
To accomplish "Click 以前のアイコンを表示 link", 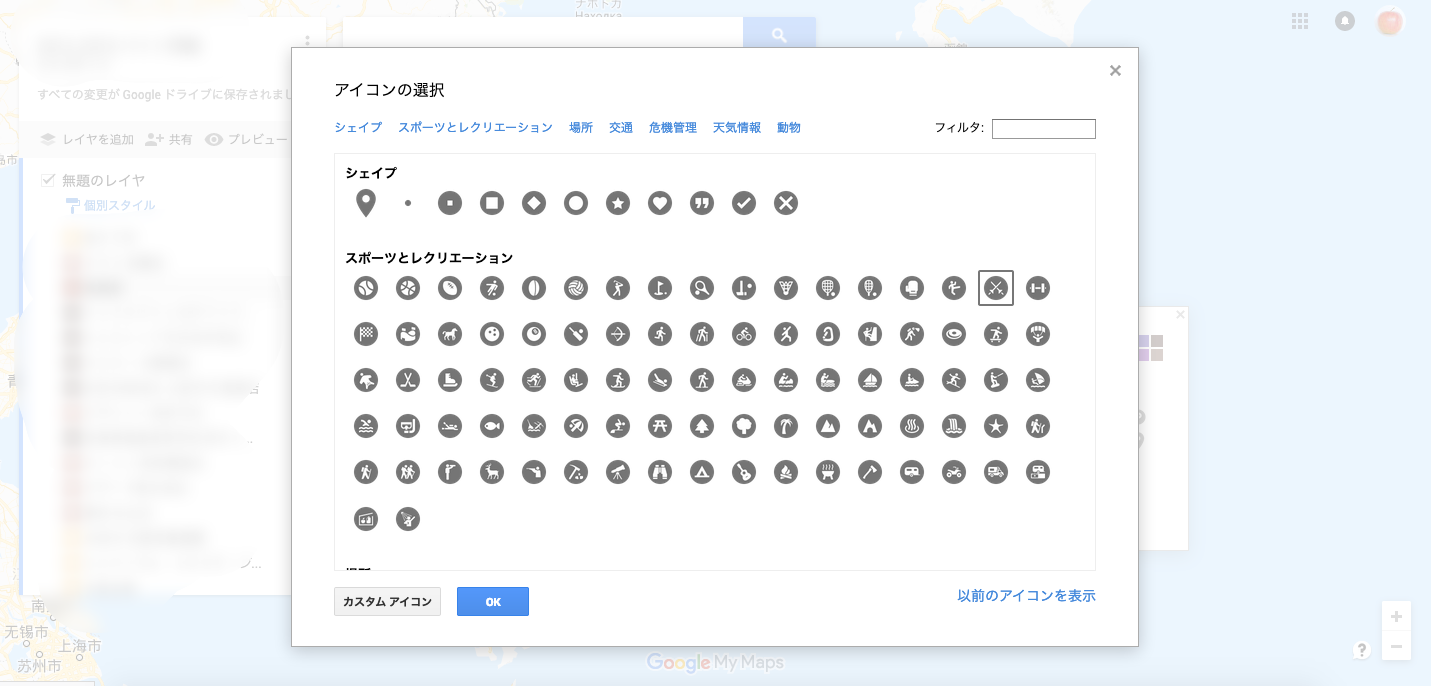I will 1026,596.
